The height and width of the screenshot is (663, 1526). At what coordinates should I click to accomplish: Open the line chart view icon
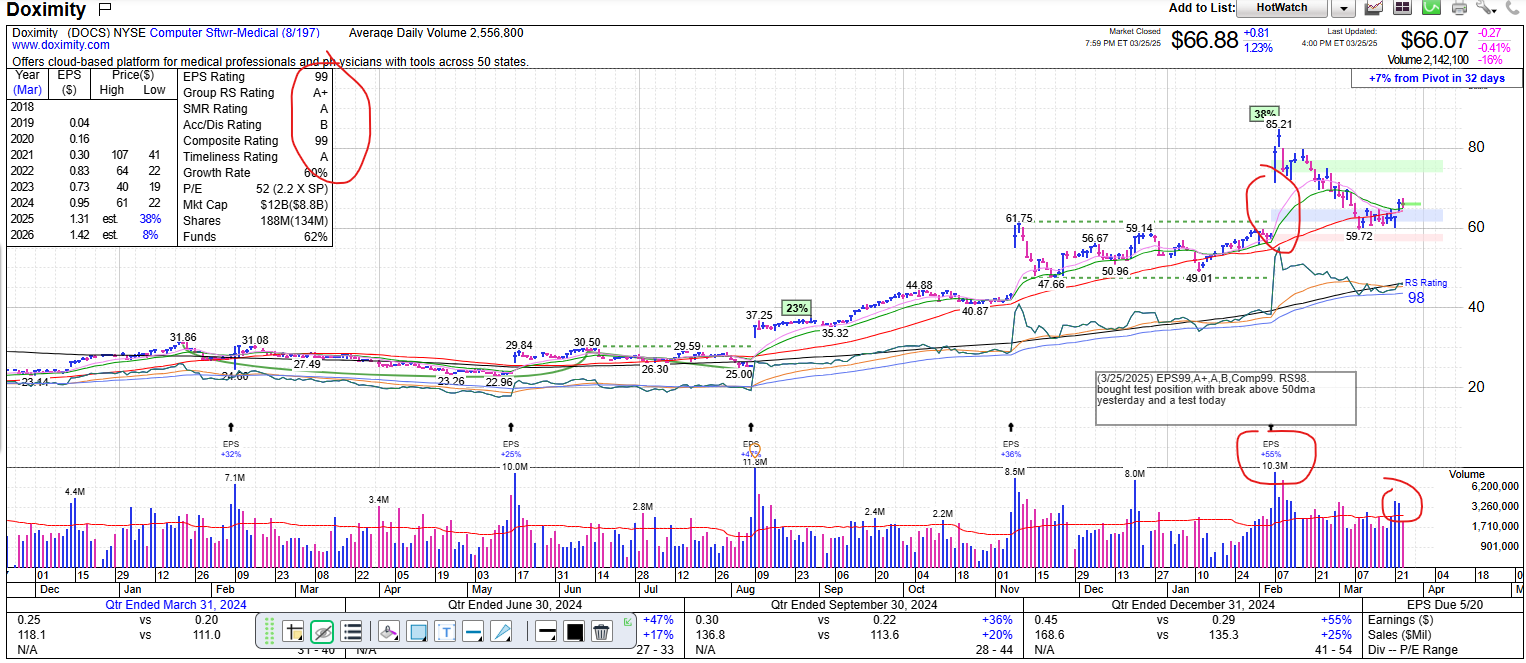1373,8
